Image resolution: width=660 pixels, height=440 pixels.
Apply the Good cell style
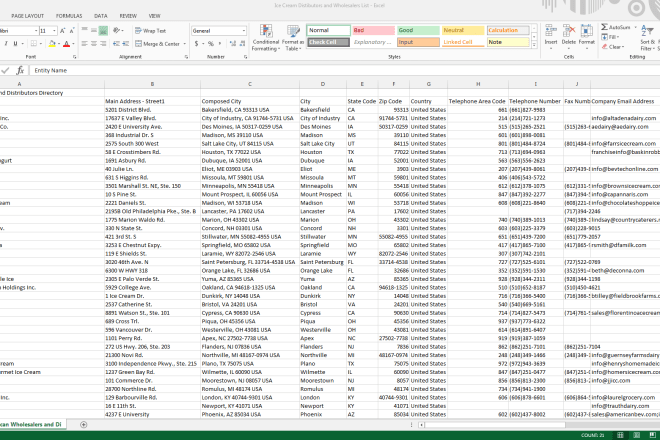click(x=418, y=30)
